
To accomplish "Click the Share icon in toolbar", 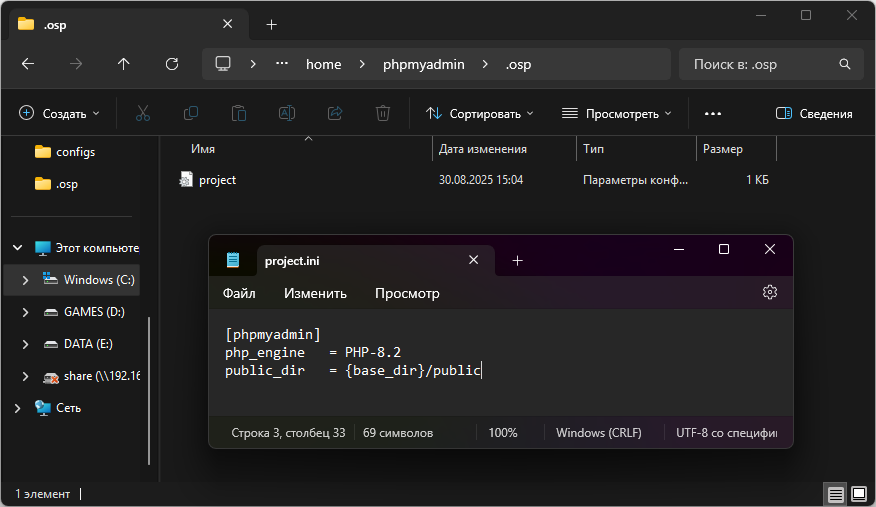I will 335,114.
